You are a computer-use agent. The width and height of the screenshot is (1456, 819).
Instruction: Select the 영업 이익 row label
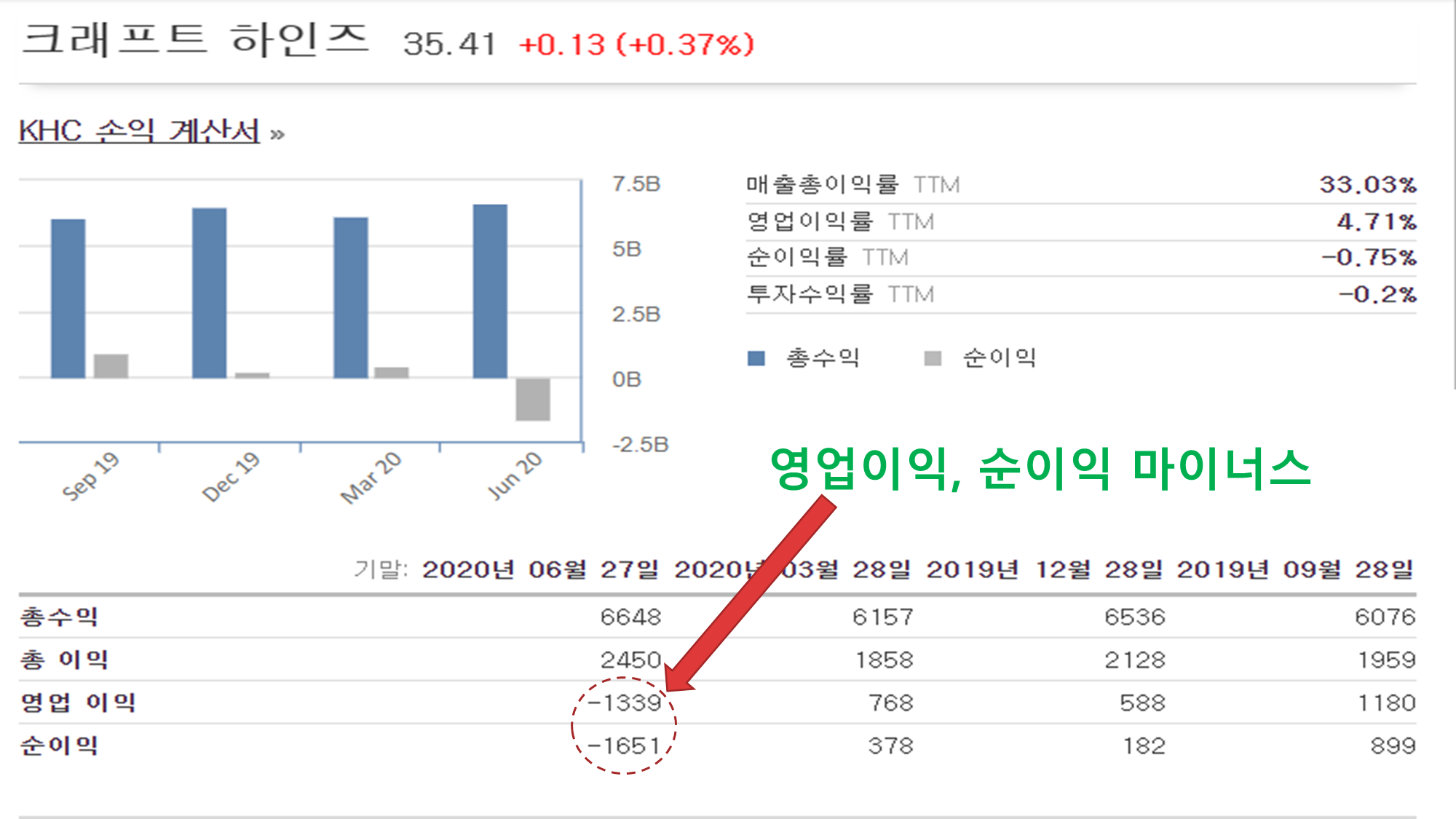pyautogui.click(x=78, y=703)
